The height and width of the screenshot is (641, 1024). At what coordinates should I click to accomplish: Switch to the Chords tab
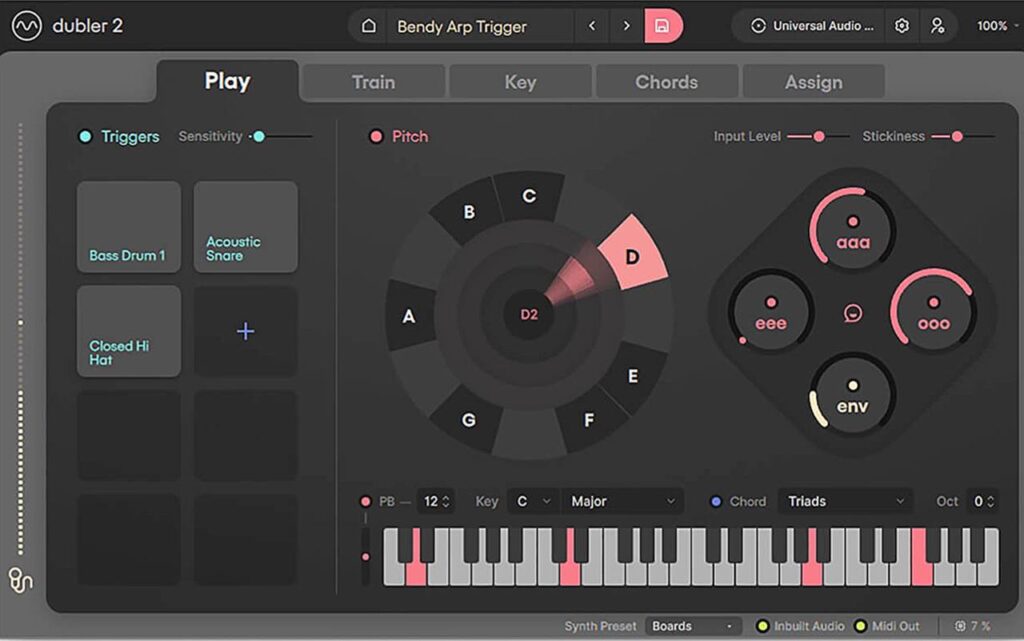click(x=667, y=82)
